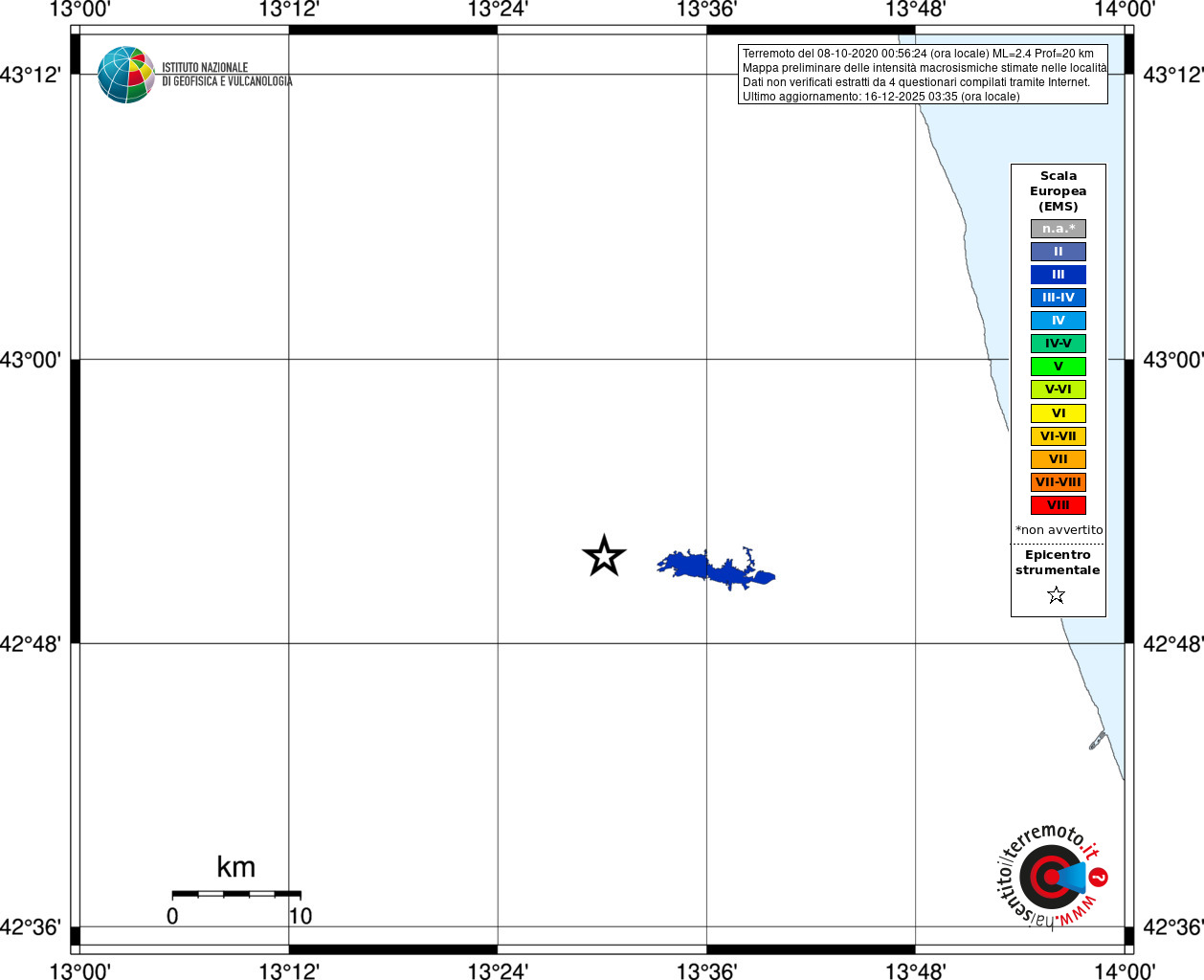This screenshot has height=980, width=1204.
Task: Click the scale bar '10' label
Action: 301,916
